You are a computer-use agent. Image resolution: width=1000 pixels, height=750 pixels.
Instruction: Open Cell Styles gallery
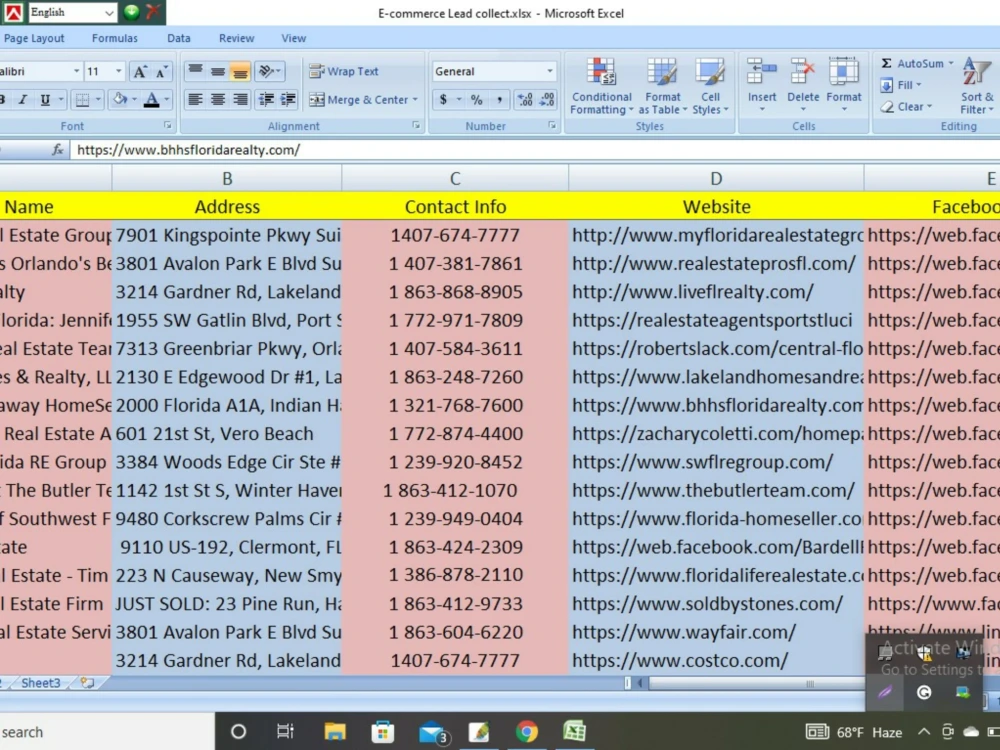tap(710, 87)
